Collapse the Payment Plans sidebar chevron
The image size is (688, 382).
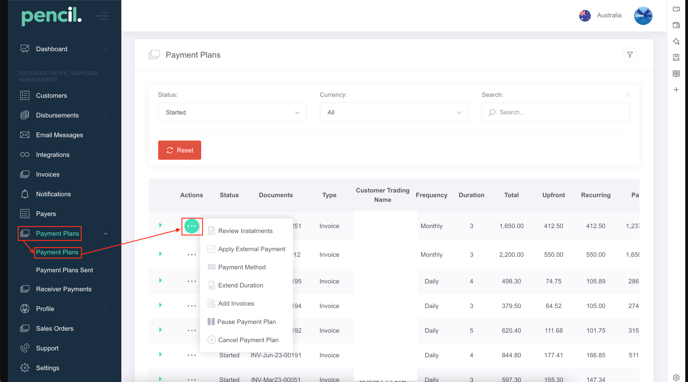(106, 234)
